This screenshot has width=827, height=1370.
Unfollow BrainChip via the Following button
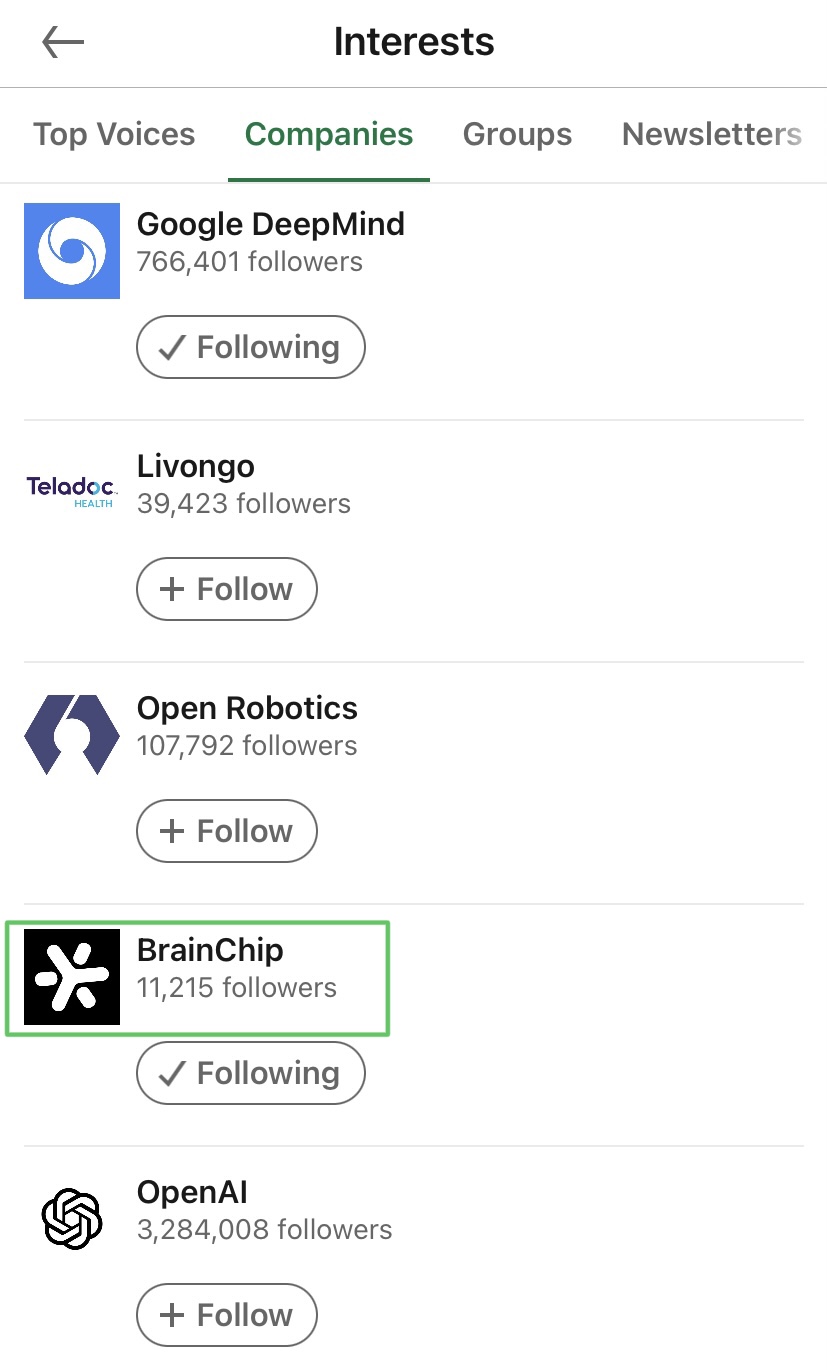(251, 1073)
